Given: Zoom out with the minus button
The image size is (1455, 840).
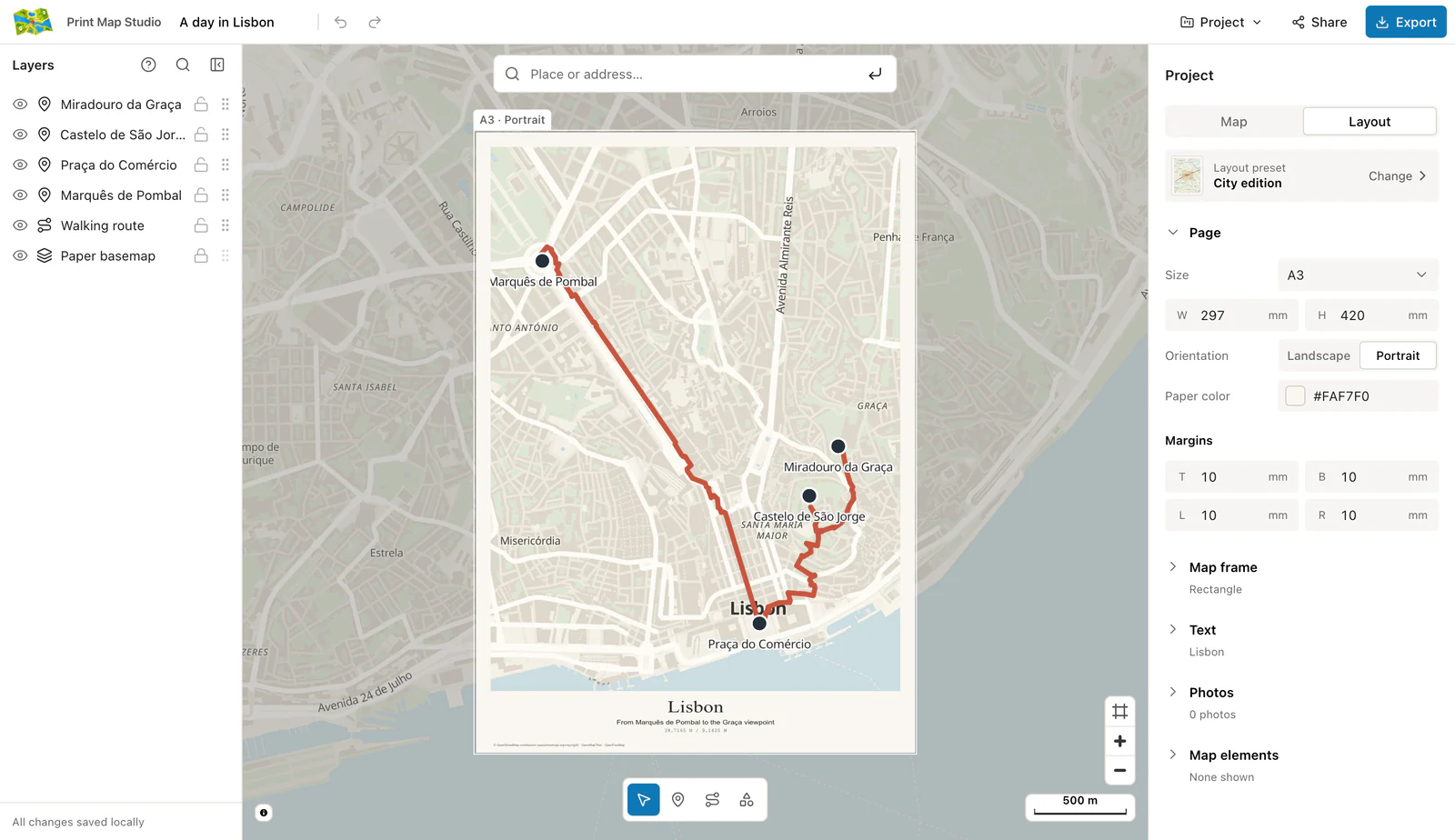Looking at the screenshot, I should [1120, 770].
